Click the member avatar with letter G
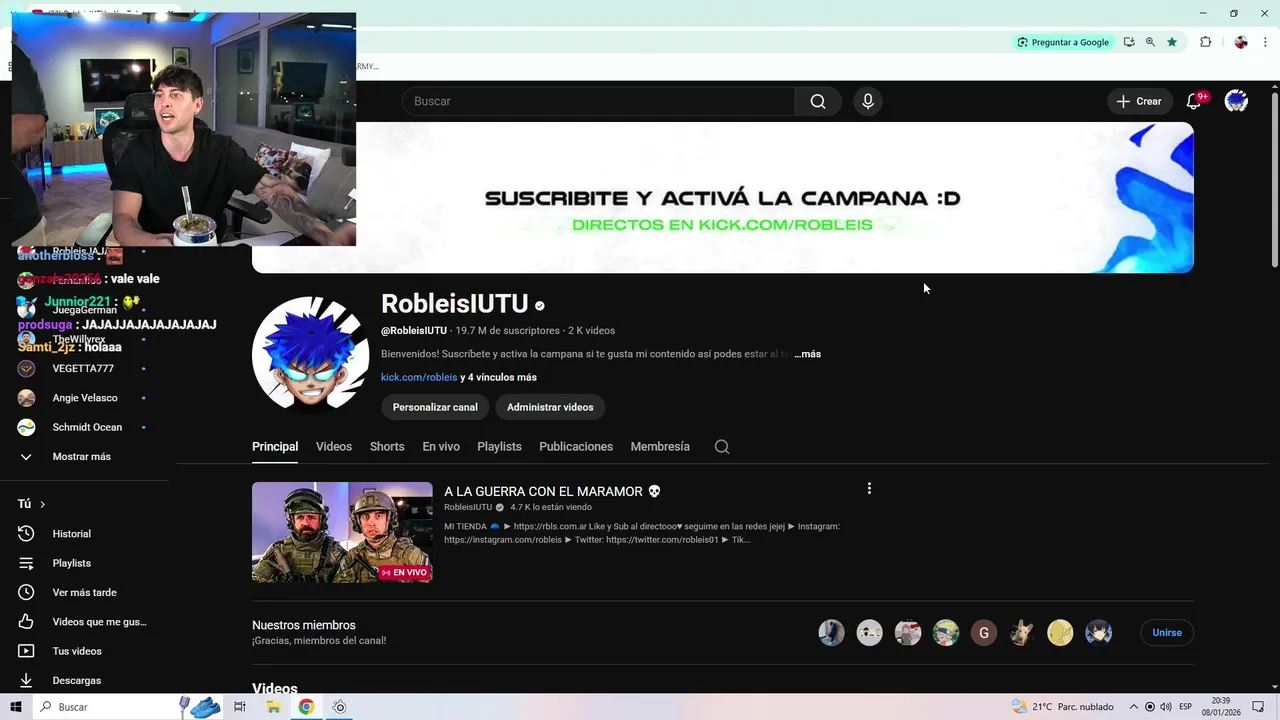Viewport: 1280px width, 720px height. [984, 632]
